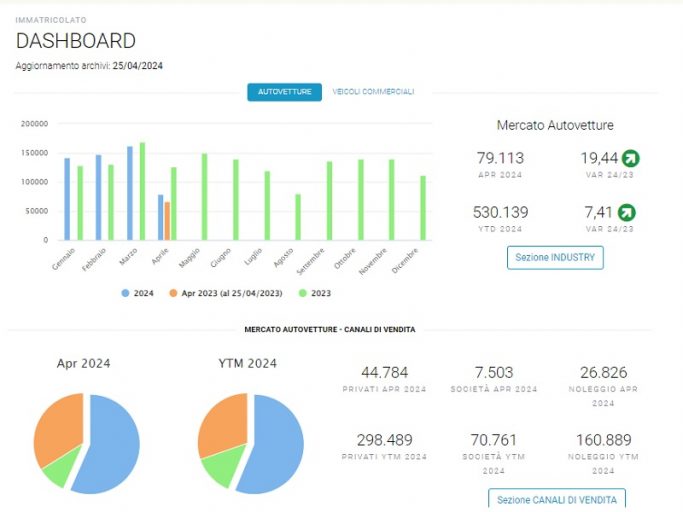Click the green arrow icon beside 19,44
This screenshot has height=512, width=683.
pos(630,158)
